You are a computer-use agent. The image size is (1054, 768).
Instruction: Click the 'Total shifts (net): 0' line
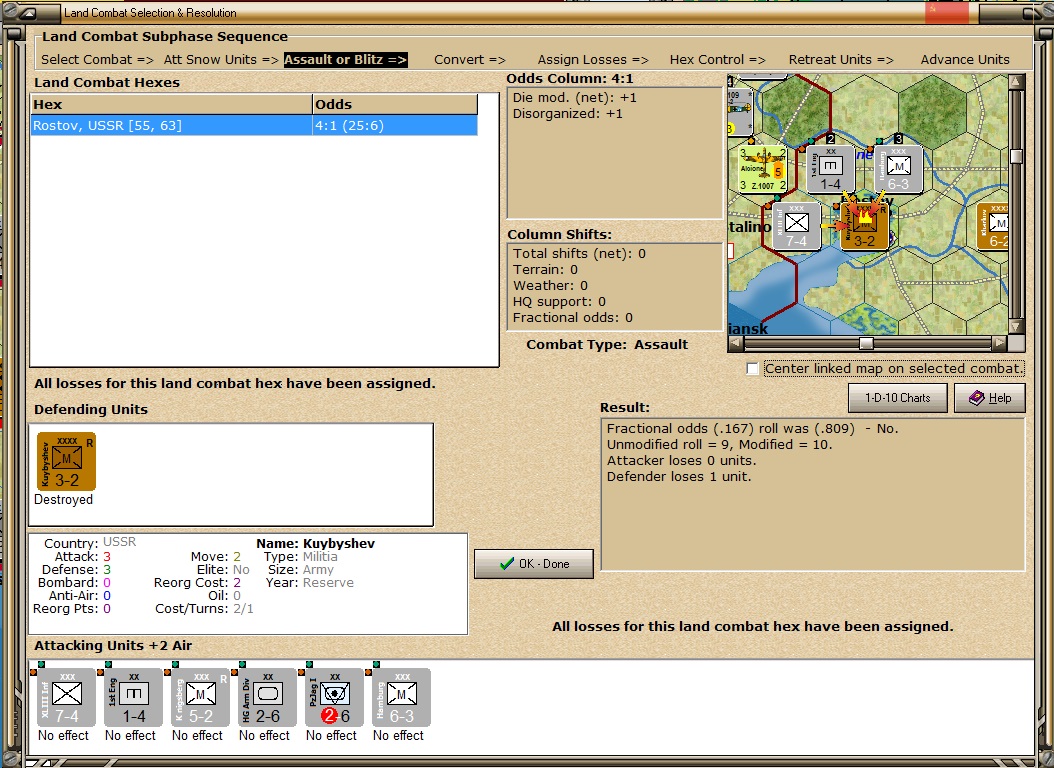[579, 253]
